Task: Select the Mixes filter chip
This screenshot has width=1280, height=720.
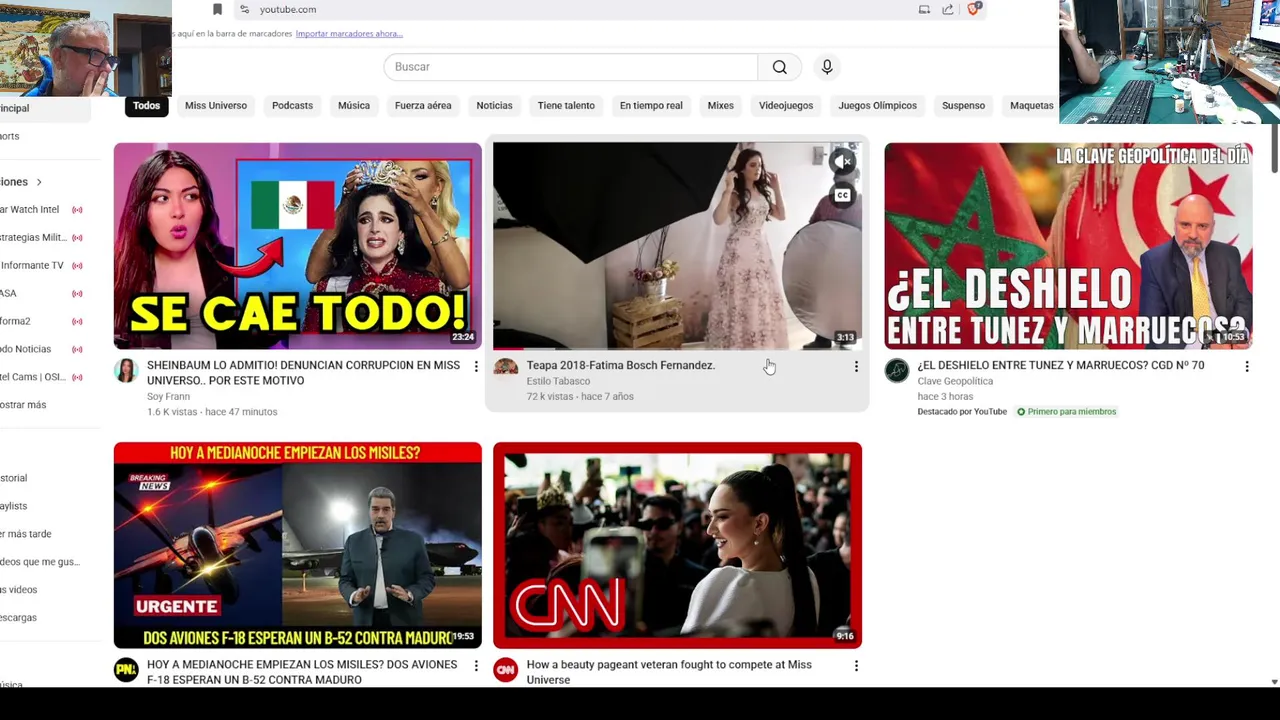Action: (x=721, y=105)
